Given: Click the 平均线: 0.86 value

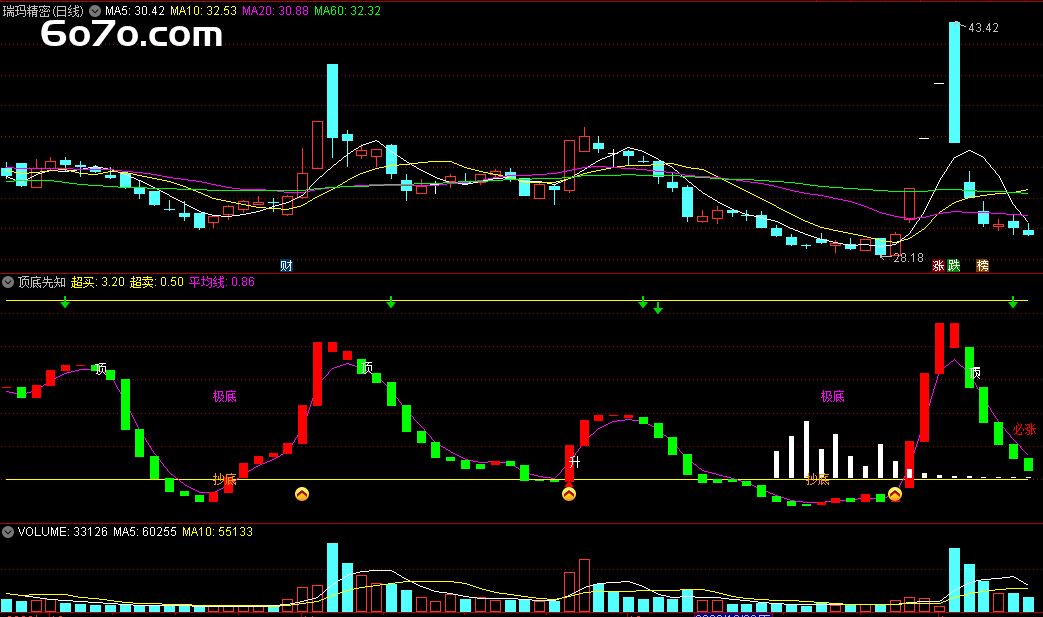Looking at the screenshot, I should tap(222, 282).
